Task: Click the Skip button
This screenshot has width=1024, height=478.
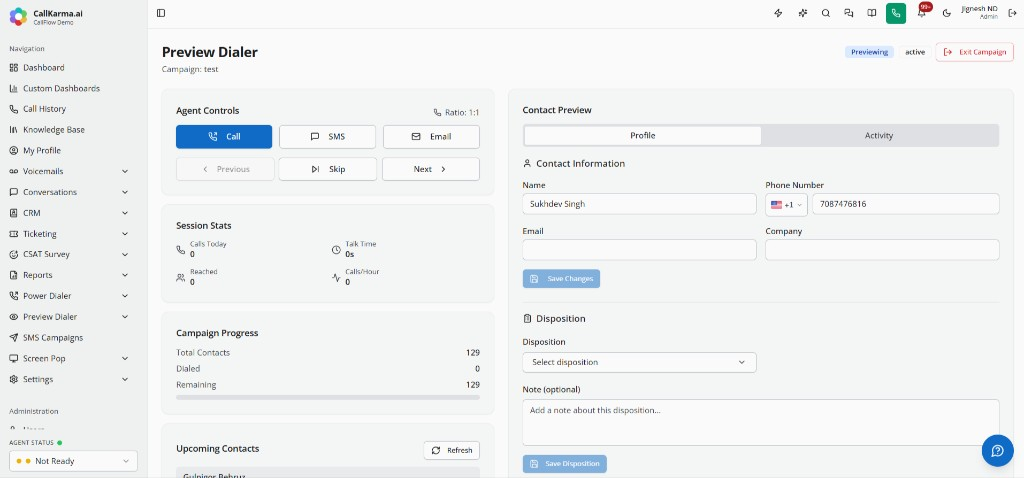Action: (x=327, y=169)
